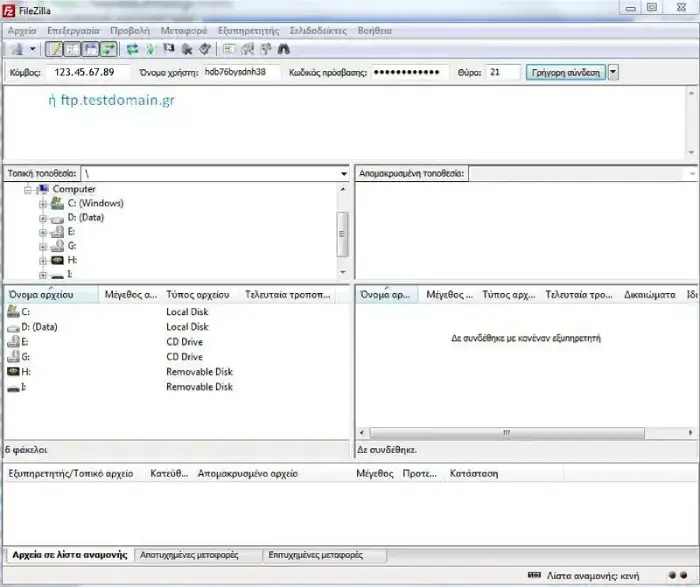
Task: Expand the H: drive tree node
Action: point(43,261)
